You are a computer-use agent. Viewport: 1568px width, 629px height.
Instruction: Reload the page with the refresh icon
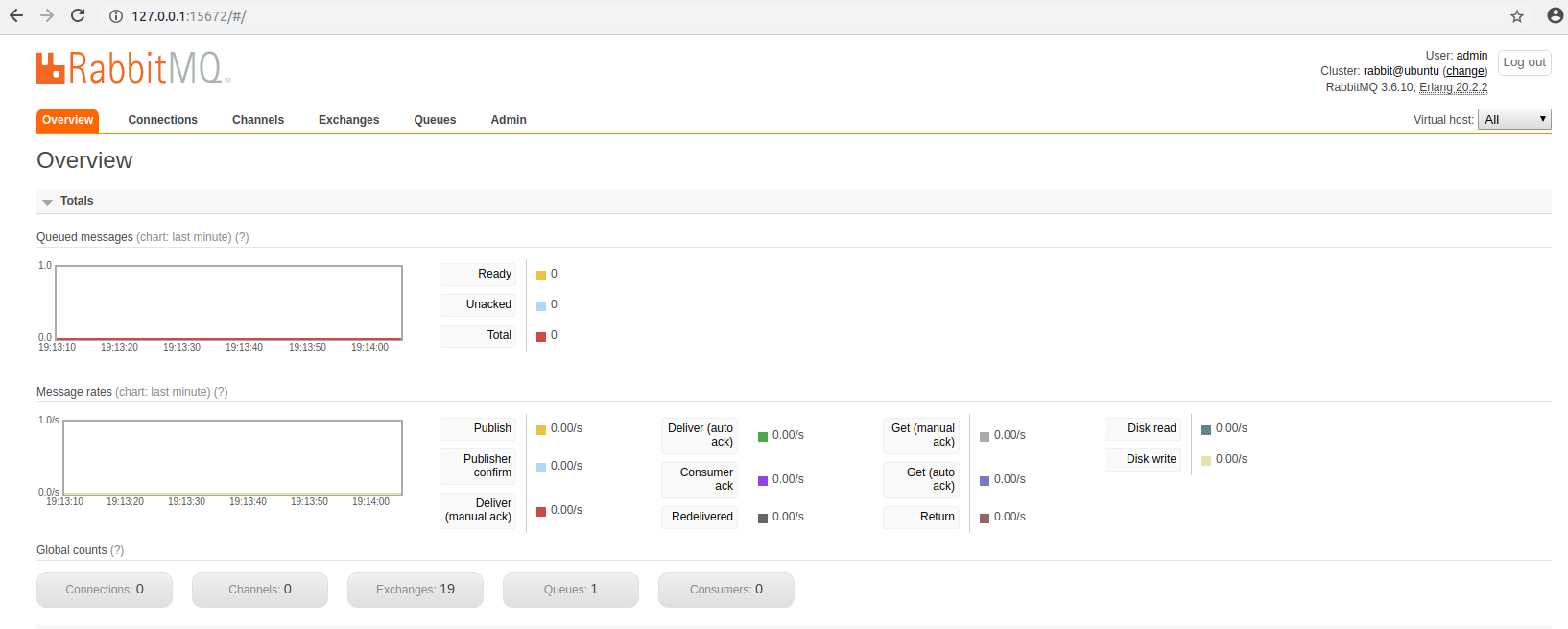coord(78,15)
